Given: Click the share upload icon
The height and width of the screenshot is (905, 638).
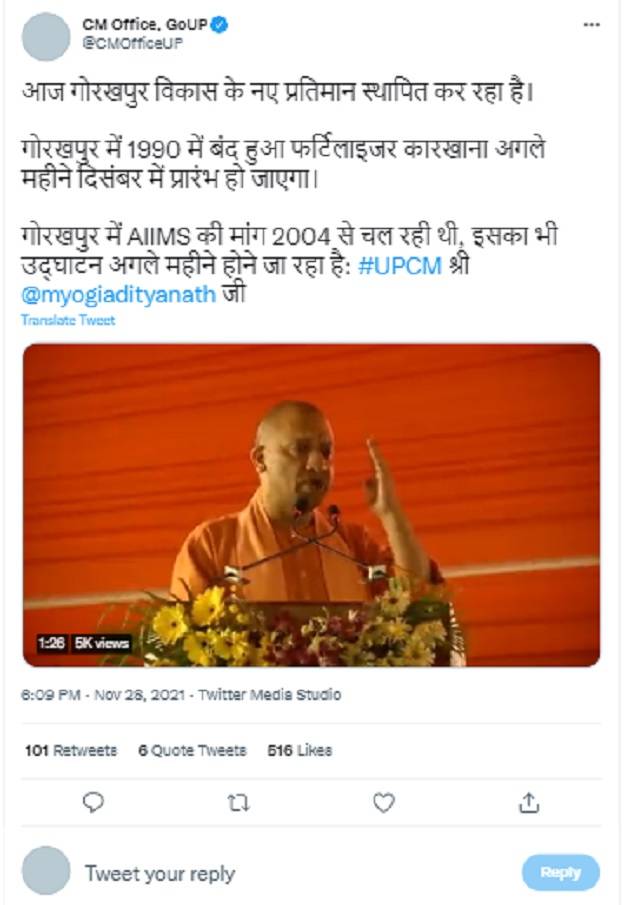Looking at the screenshot, I should point(529,802).
